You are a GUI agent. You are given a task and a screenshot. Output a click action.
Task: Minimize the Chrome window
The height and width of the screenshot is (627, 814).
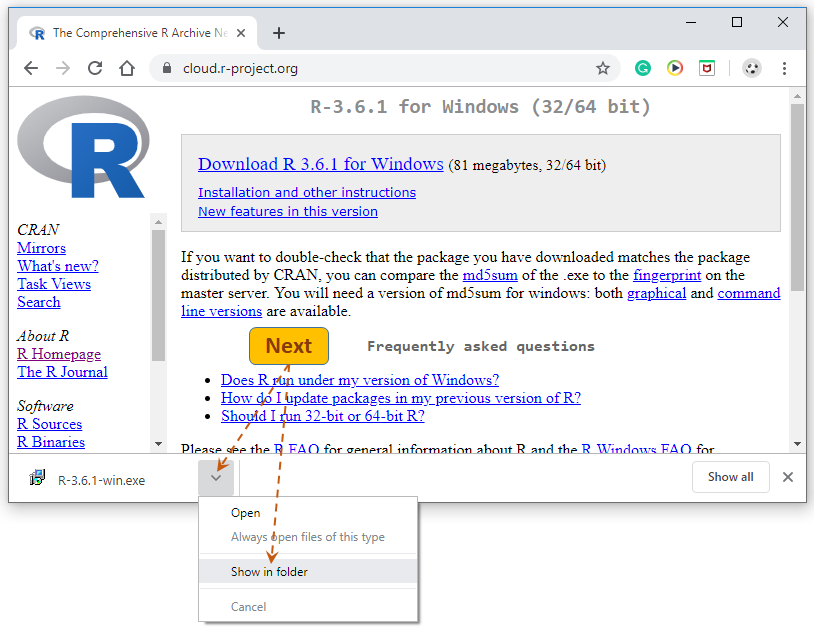690,22
